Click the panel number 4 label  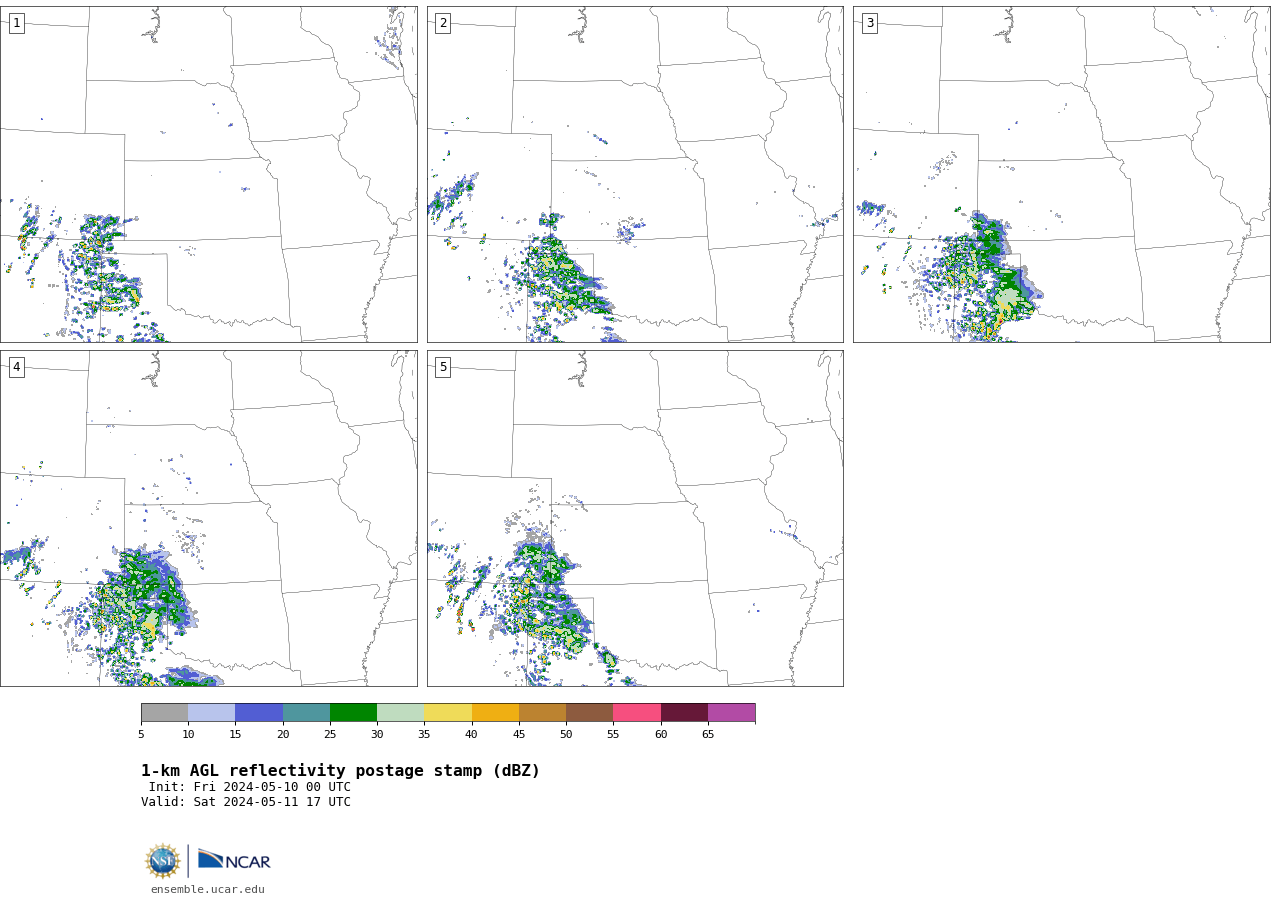point(16,367)
